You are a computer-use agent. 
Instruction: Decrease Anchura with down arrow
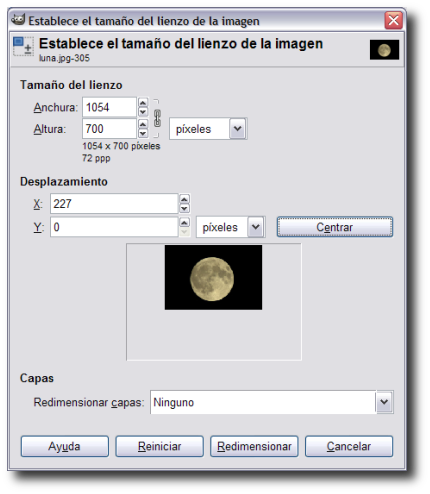(143, 112)
